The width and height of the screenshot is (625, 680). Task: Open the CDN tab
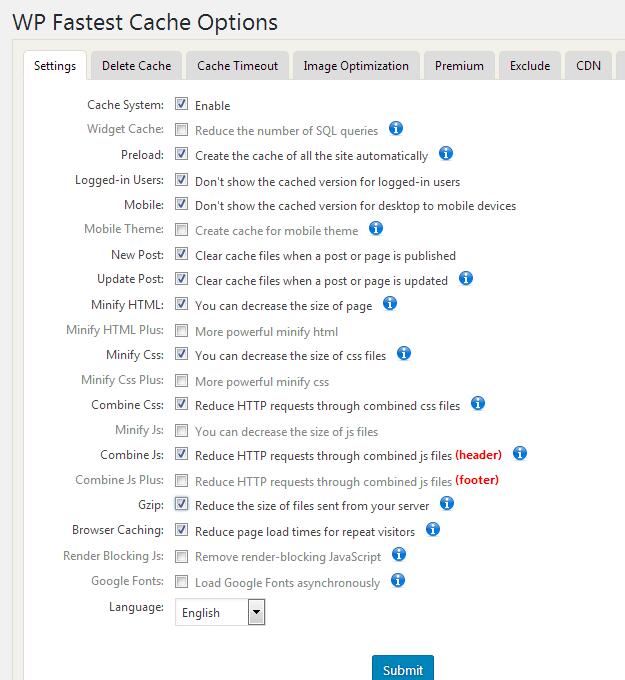coord(588,65)
